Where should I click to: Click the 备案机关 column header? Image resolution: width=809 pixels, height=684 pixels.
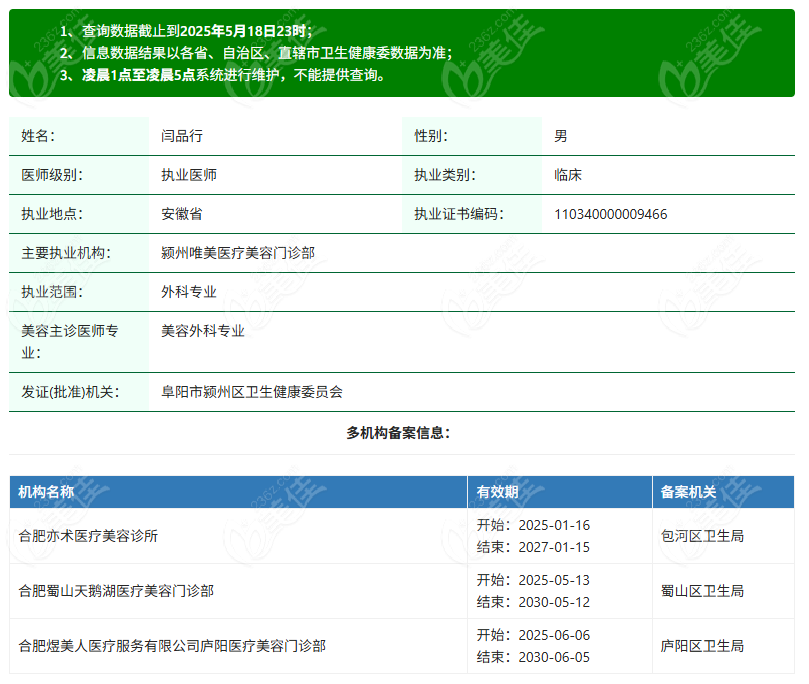(x=688, y=492)
